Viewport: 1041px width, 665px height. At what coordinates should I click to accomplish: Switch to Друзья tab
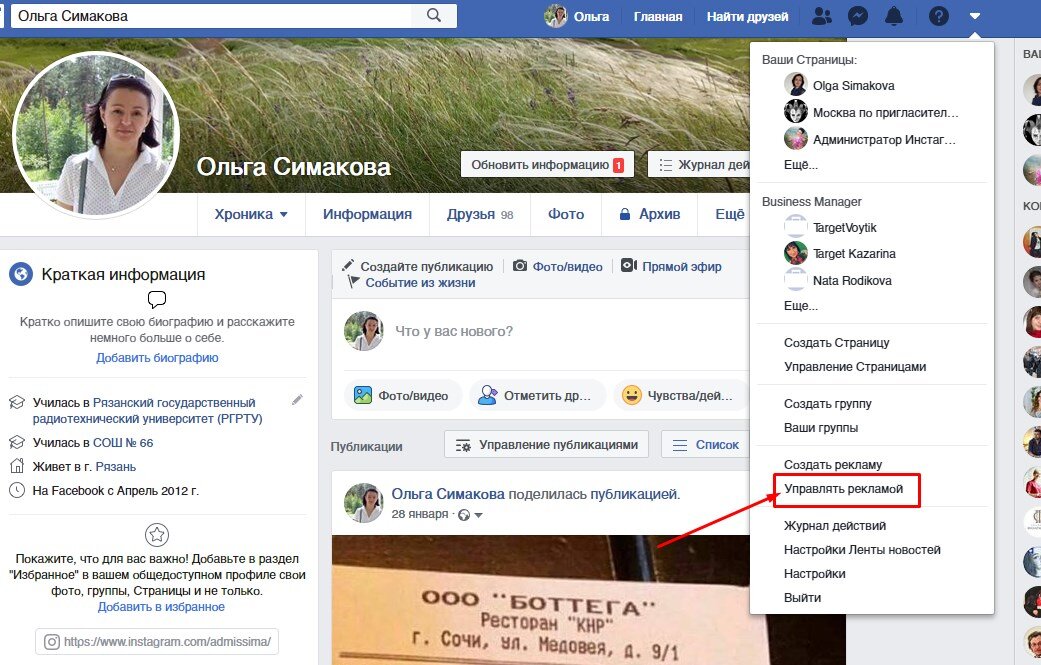480,214
